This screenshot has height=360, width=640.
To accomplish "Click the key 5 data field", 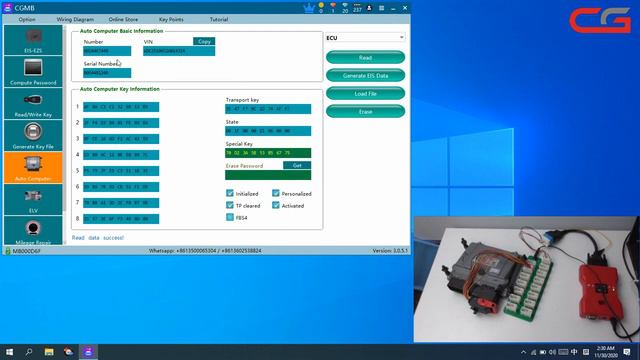I will (121, 171).
